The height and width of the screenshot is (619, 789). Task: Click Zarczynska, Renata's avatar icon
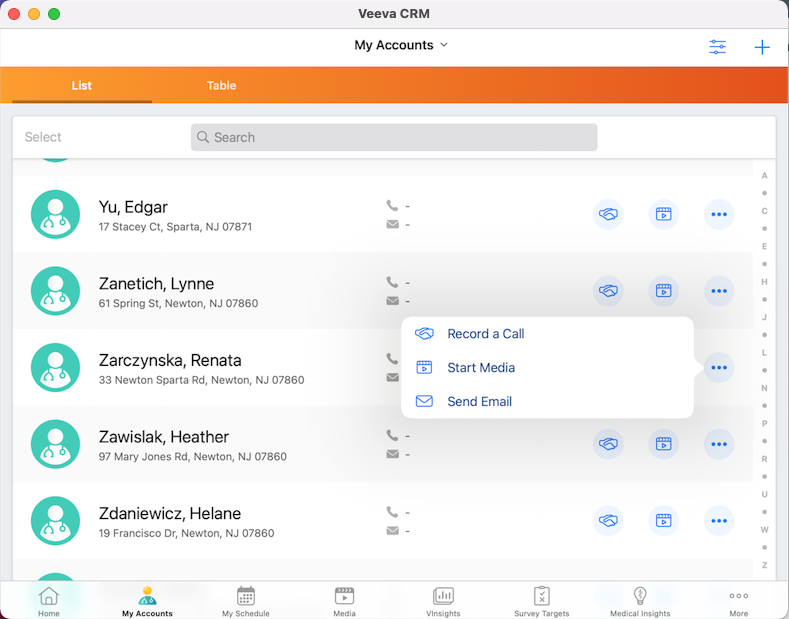click(x=55, y=368)
